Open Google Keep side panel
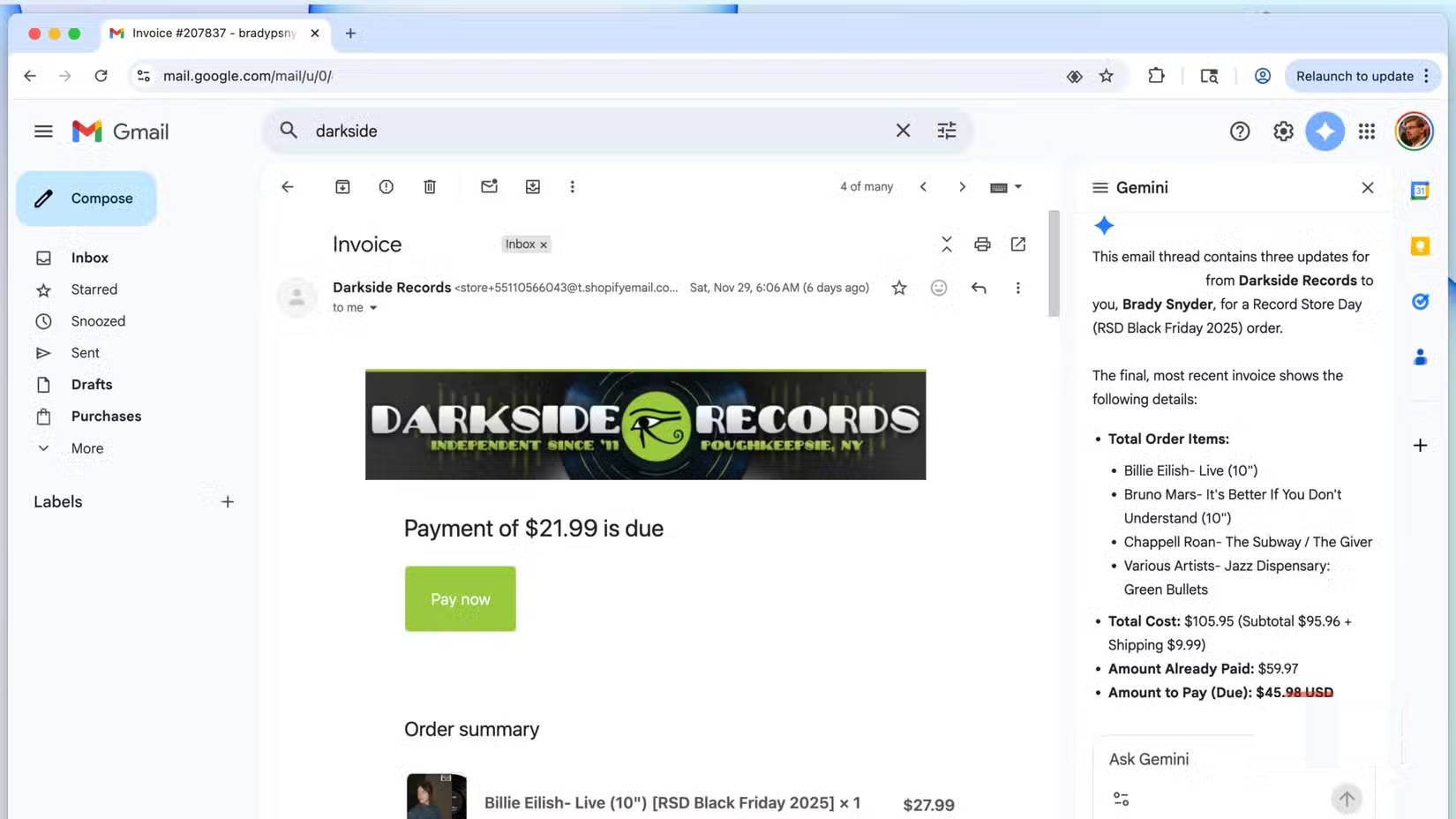This screenshot has height=819, width=1456. pos(1420,246)
